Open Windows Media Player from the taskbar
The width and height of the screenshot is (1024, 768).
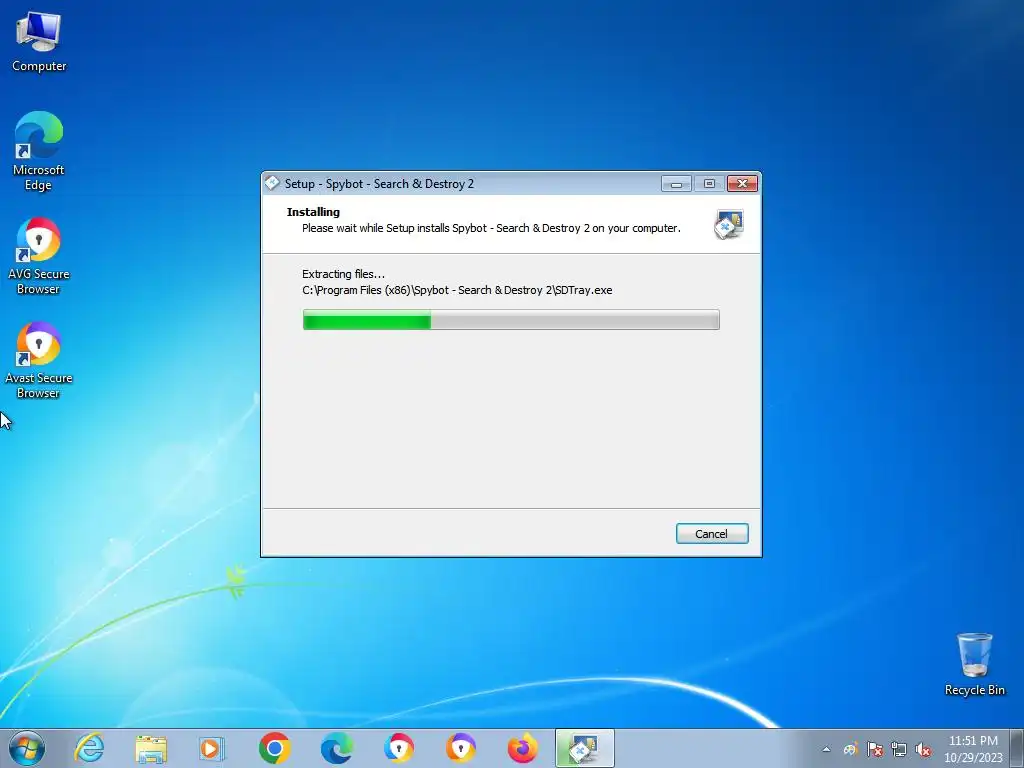pos(212,748)
